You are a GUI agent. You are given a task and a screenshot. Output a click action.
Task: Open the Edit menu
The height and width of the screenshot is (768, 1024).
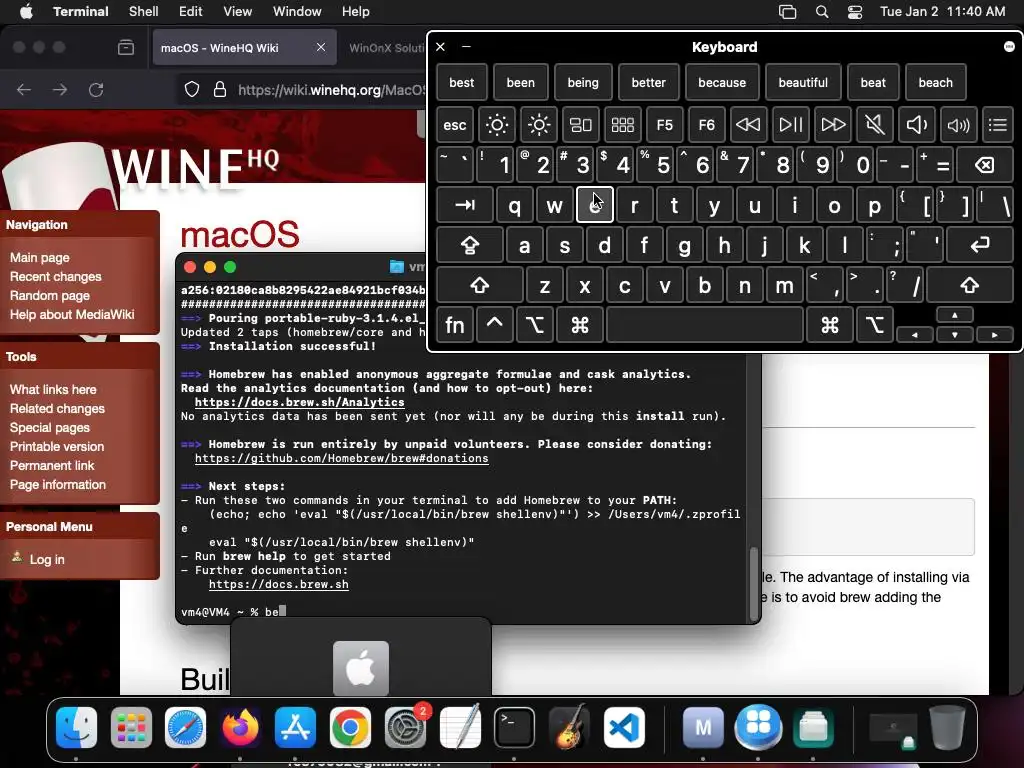tap(191, 12)
